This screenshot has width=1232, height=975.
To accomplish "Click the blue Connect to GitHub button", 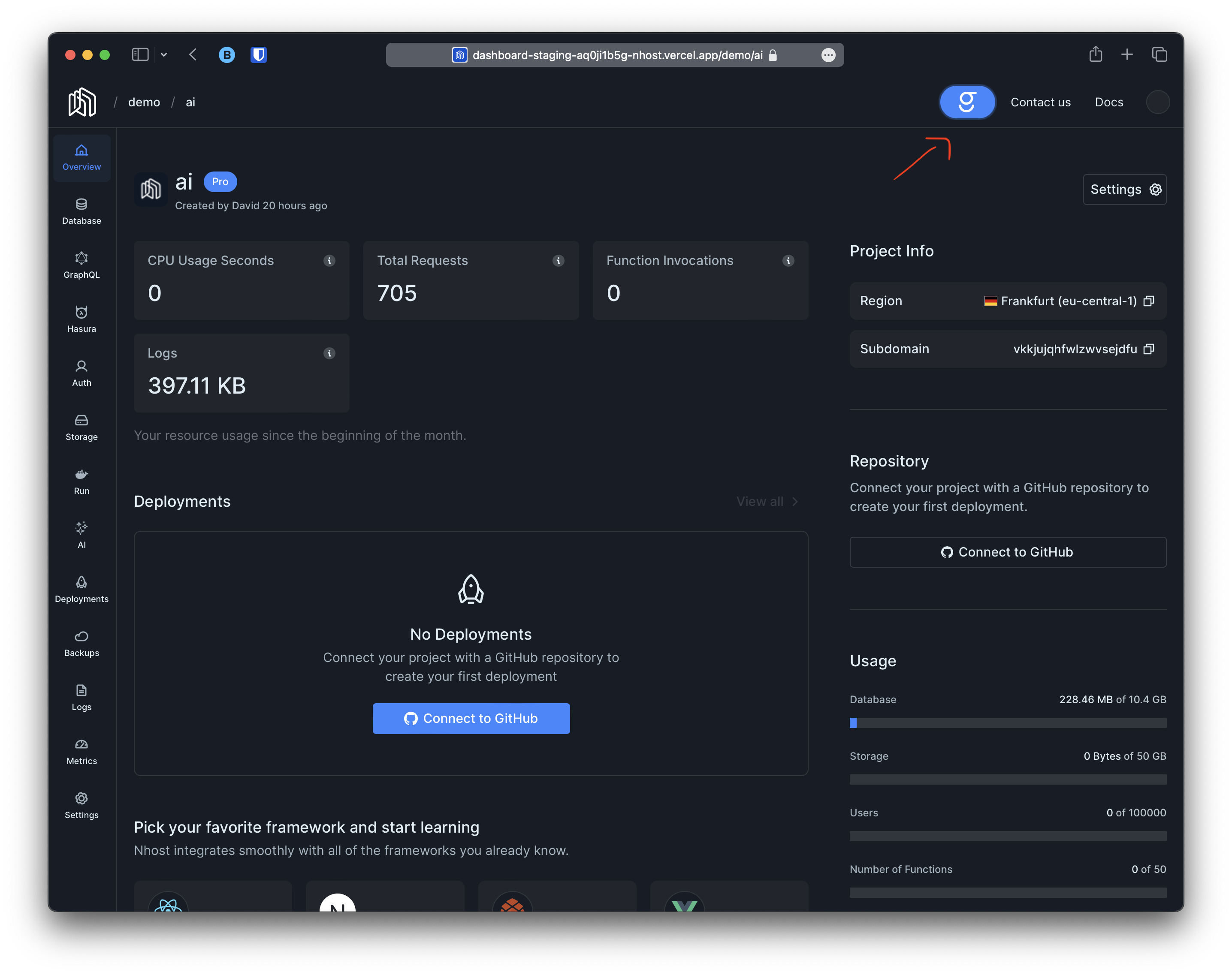I will [x=471, y=718].
